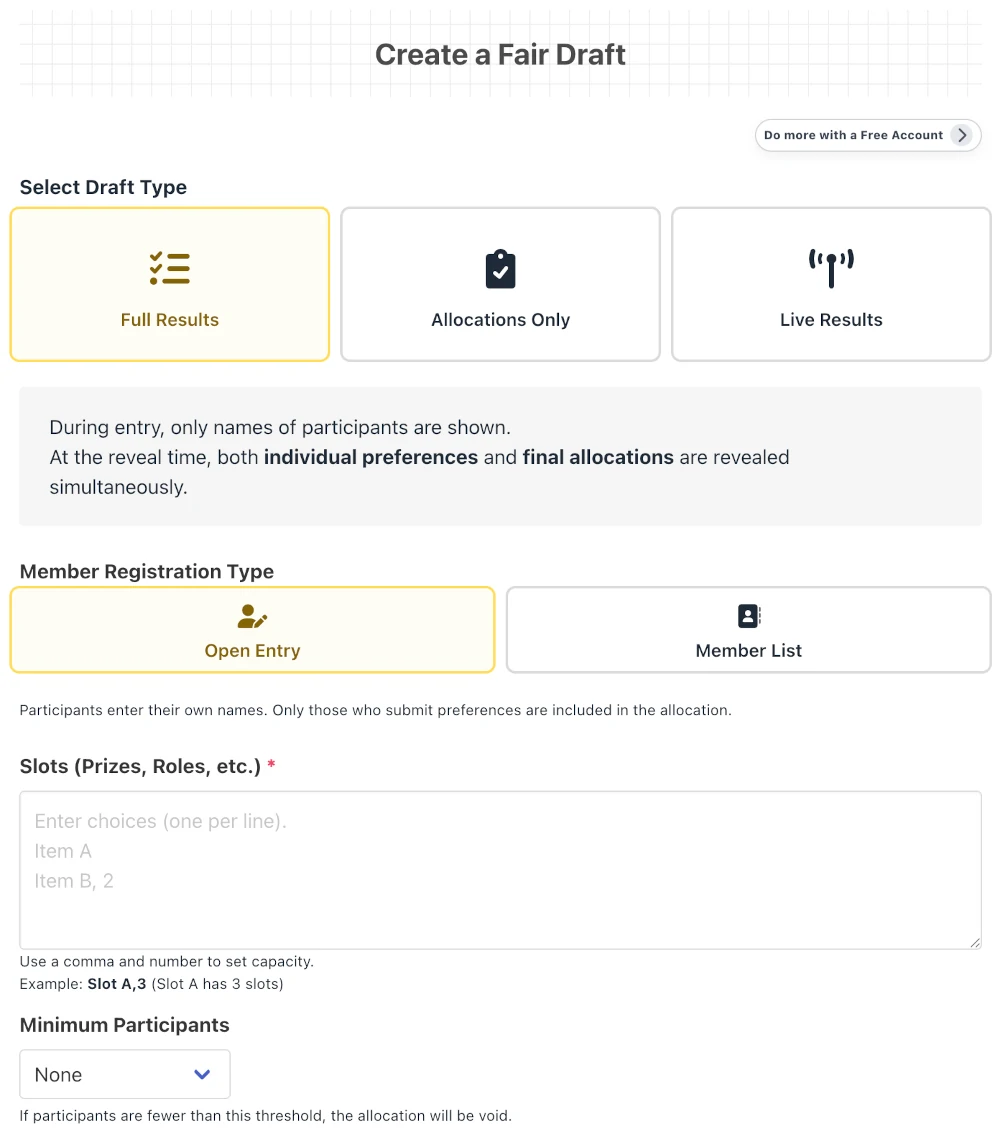Click the 'Create a Fair Draft' heading

[500, 55]
